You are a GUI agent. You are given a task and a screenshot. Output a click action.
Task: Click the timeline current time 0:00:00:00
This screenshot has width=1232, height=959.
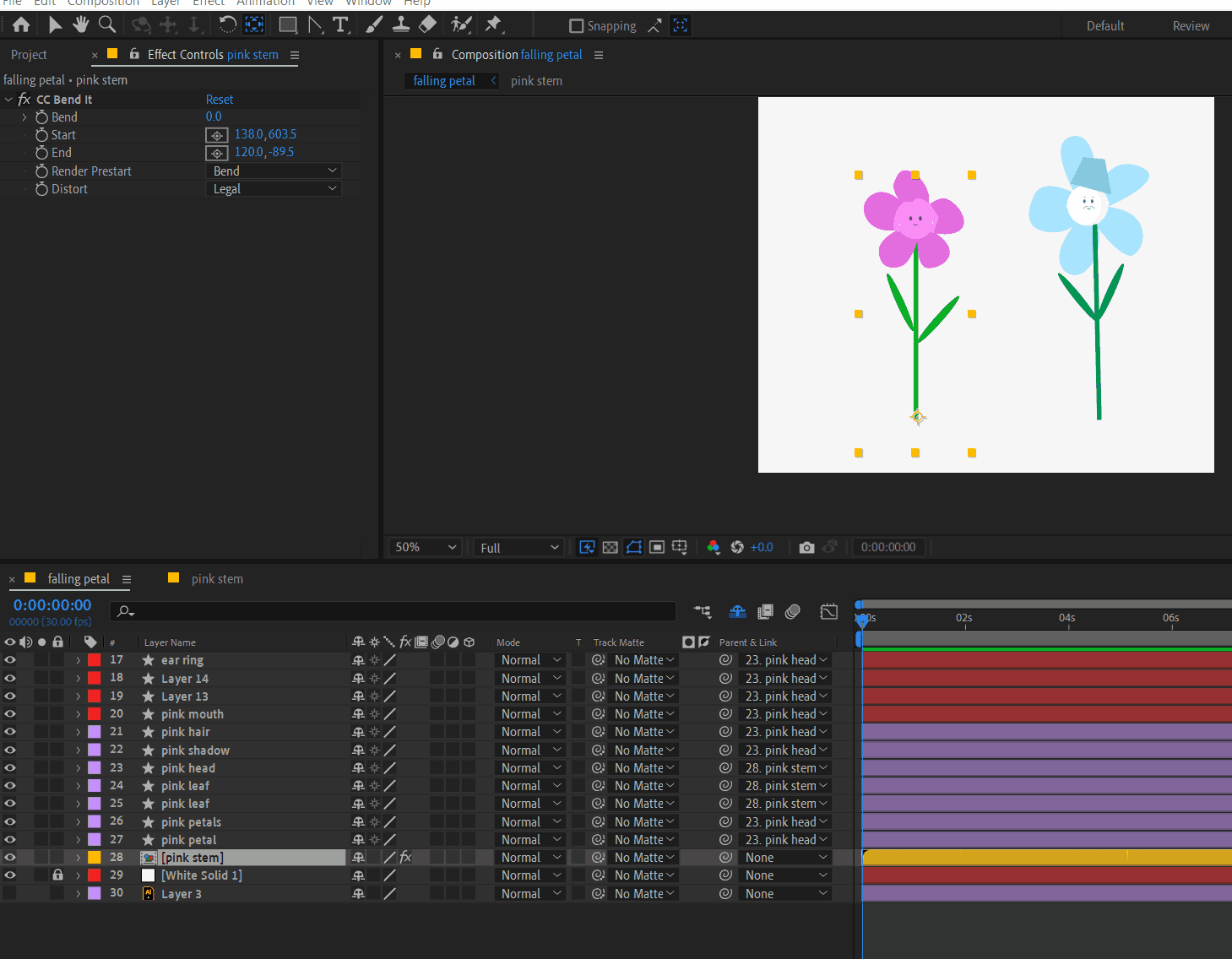point(52,605)
